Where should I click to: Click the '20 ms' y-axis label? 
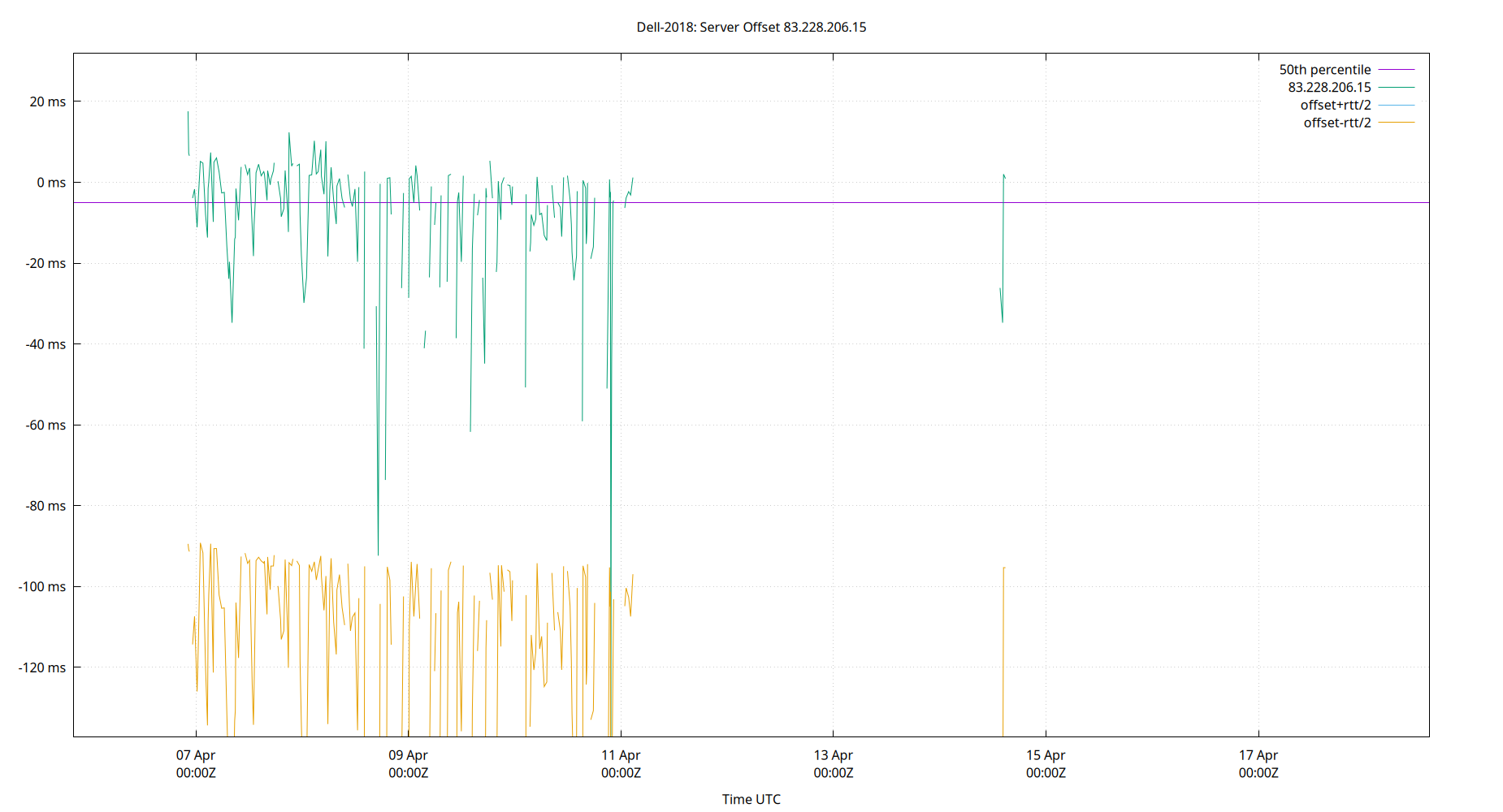coord(48,101)
